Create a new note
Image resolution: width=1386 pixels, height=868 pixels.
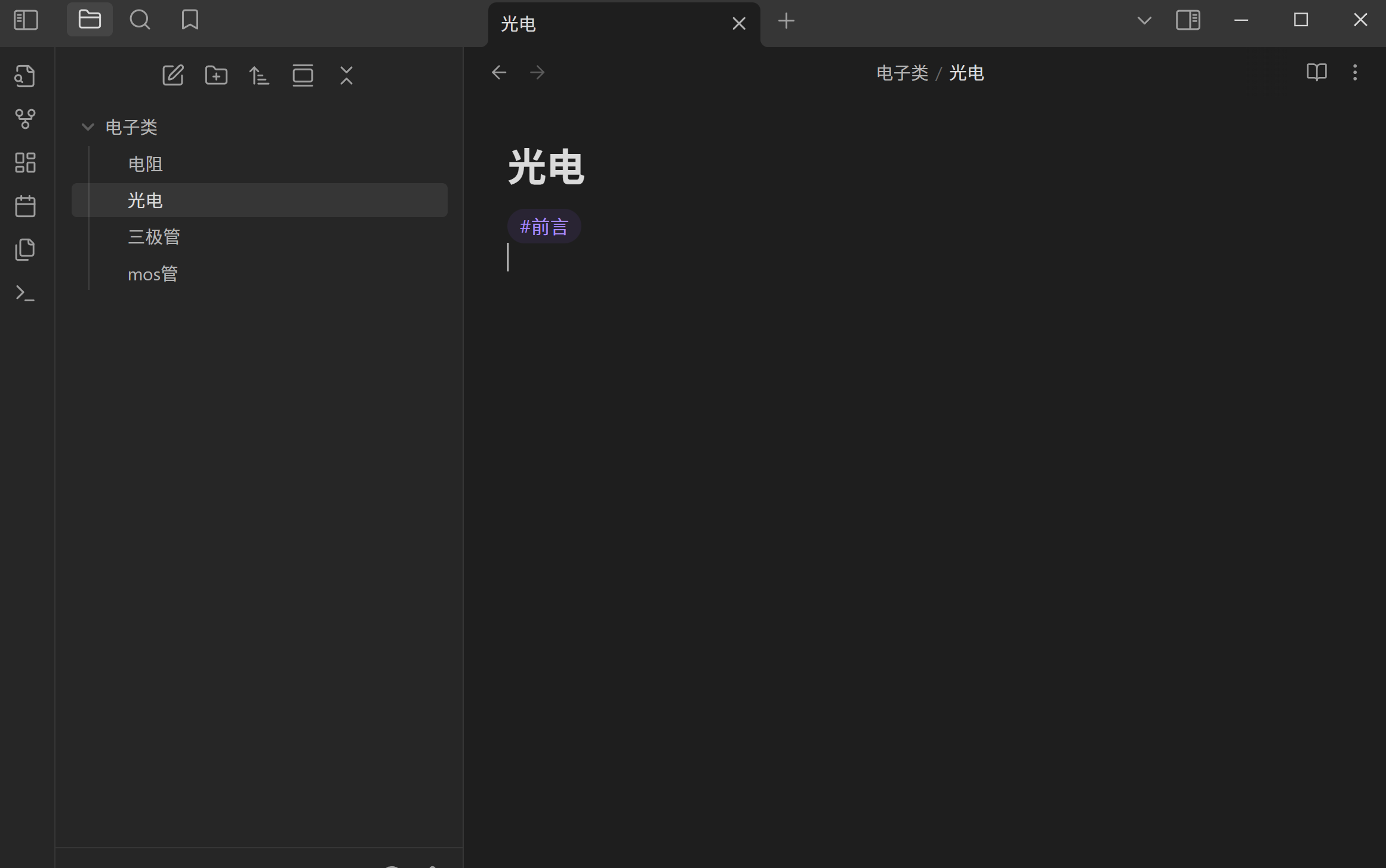coord(173,76)
